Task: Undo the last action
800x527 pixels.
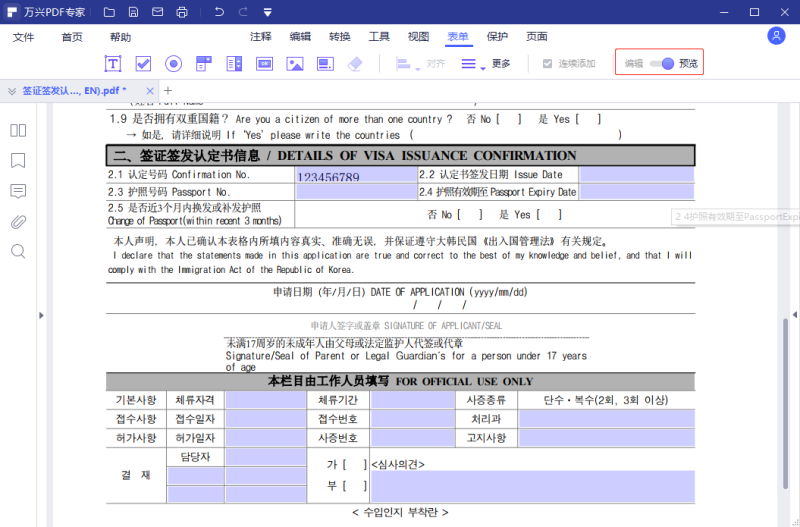Action: (219, 12)
